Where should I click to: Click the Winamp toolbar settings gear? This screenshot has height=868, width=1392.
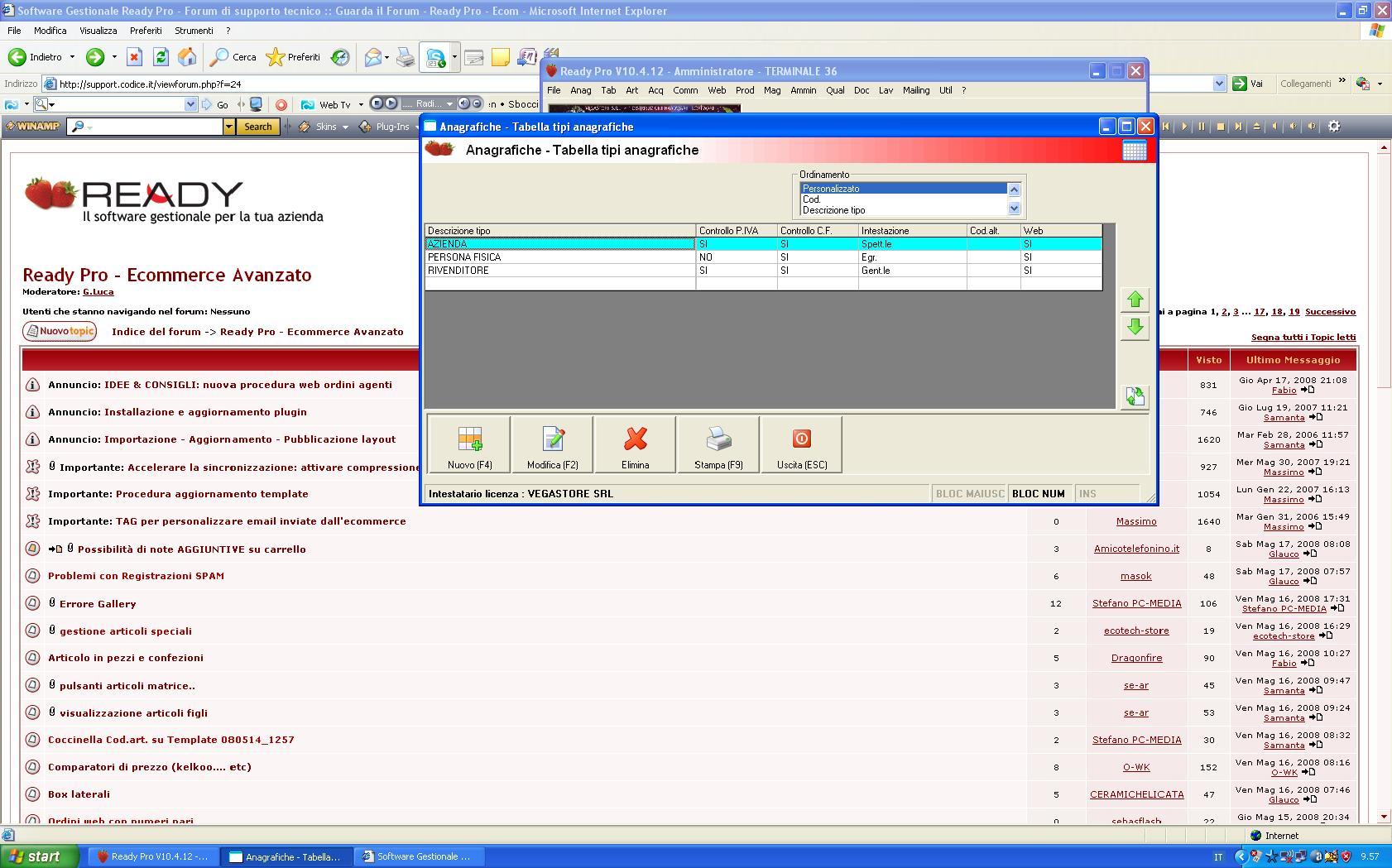pos(1334,127)
